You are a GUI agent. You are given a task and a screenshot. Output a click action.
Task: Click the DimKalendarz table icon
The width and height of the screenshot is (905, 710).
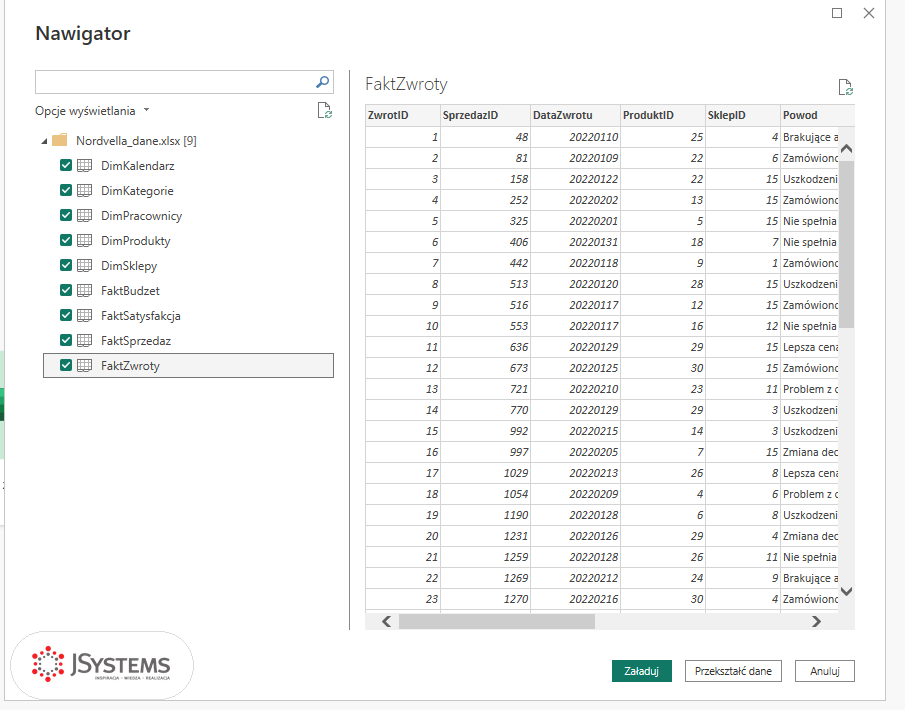84,166
